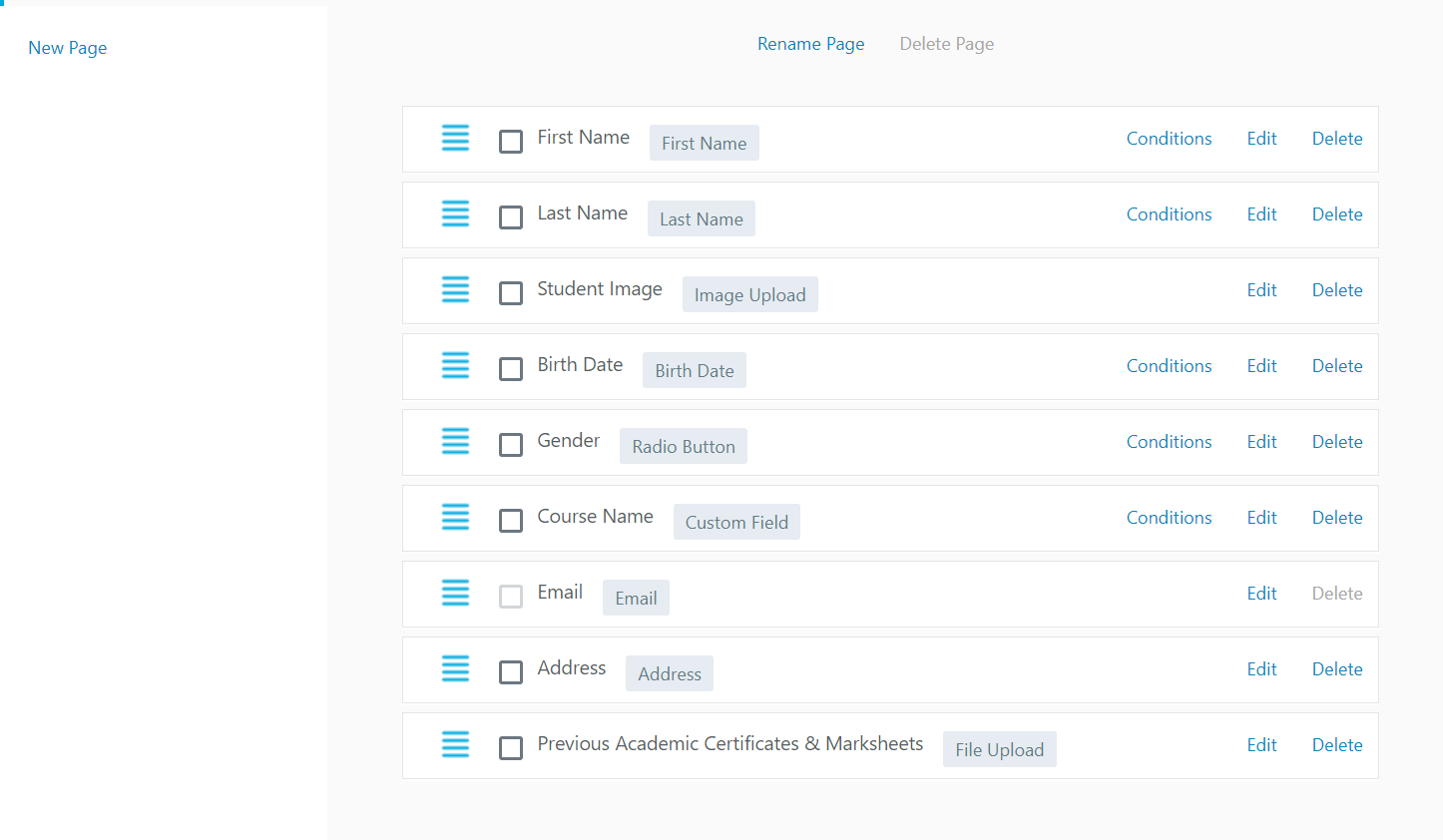Screen dimensions: 1443x840
Task: Click the File Upload type tag
Action: pyautogui.click(x=999, y=750)
